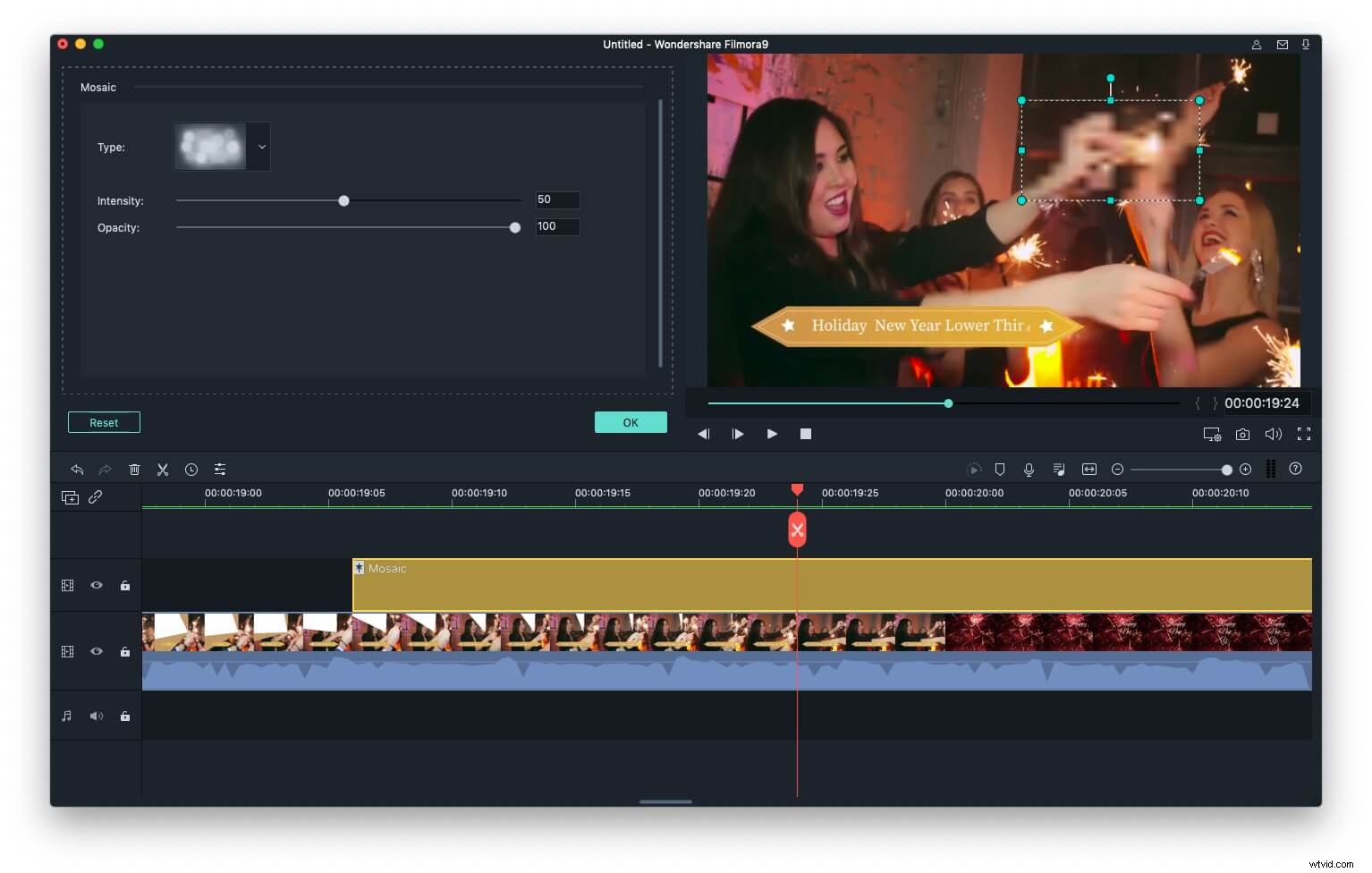Open the mosaic Type dropdown
The image size is (1372, 873).
tap(261, 146)
